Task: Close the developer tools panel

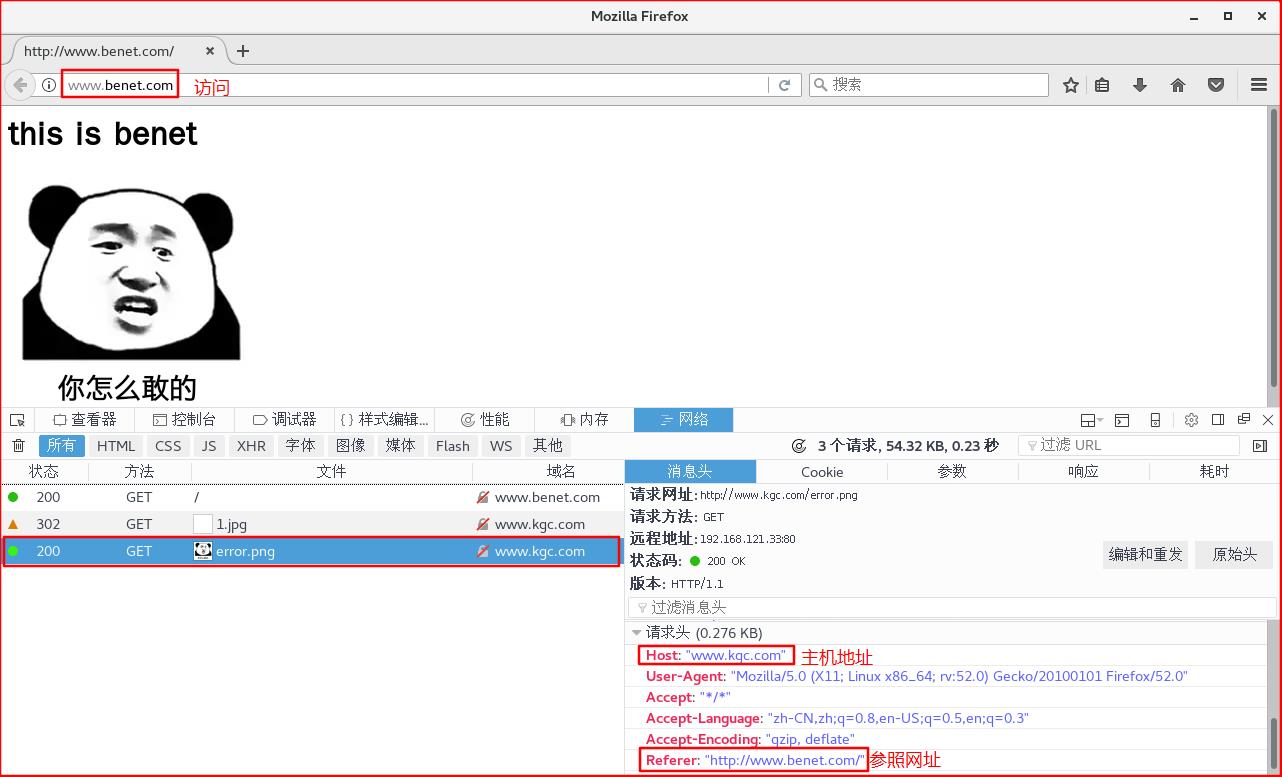Action: tap(1268, 420)
